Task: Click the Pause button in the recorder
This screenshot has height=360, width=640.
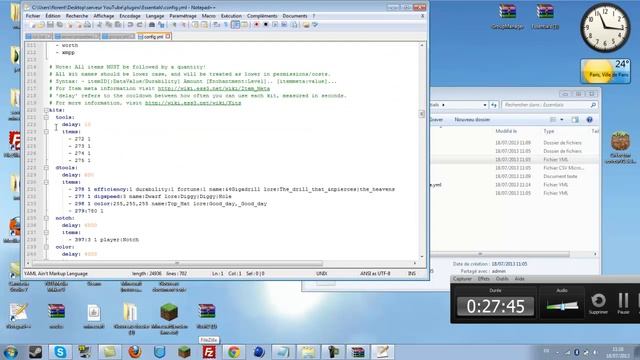Action: (623, 303)
